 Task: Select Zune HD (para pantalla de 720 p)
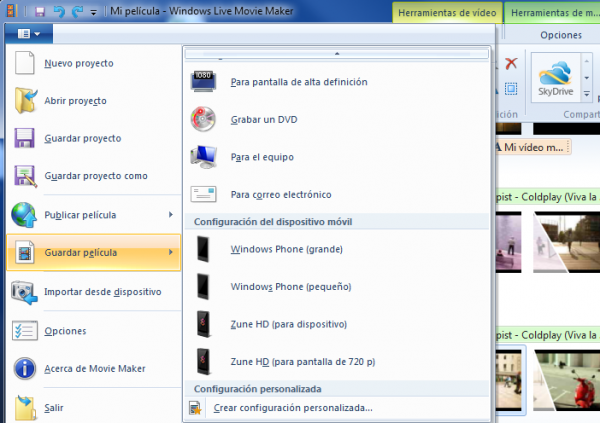click(337, 361)
